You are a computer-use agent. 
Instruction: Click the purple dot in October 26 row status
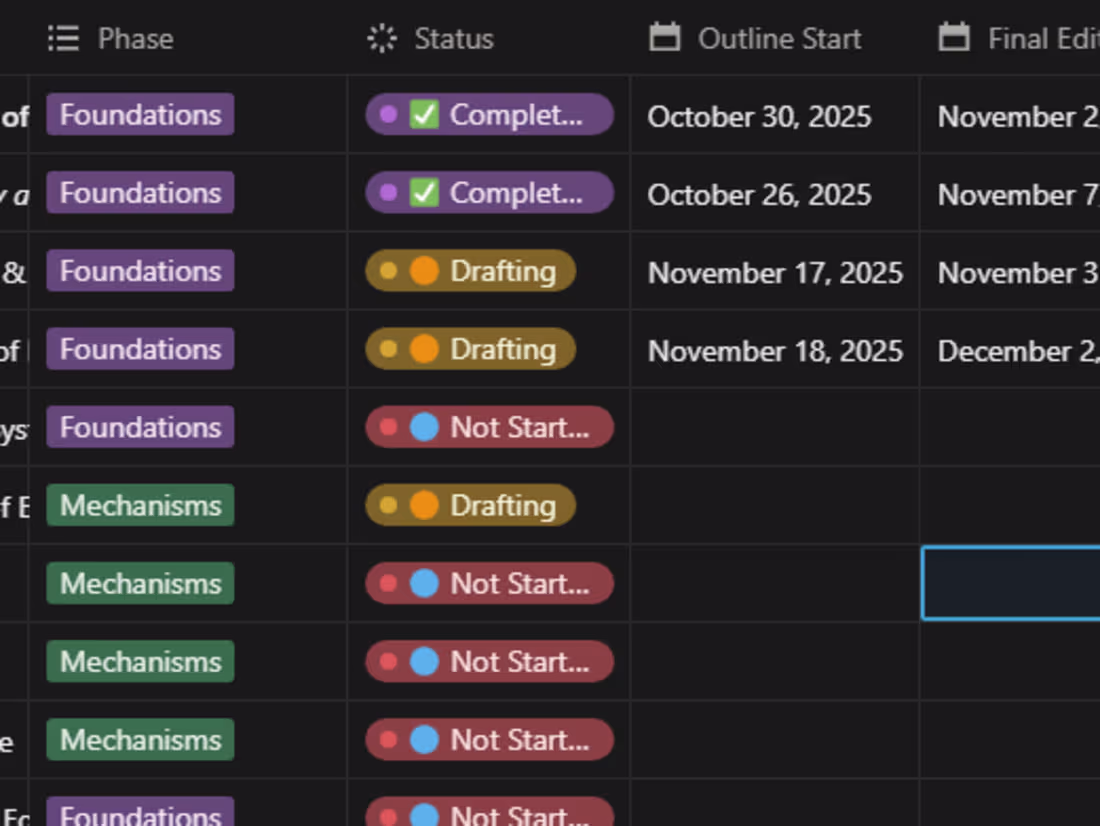tap(389, 193)
